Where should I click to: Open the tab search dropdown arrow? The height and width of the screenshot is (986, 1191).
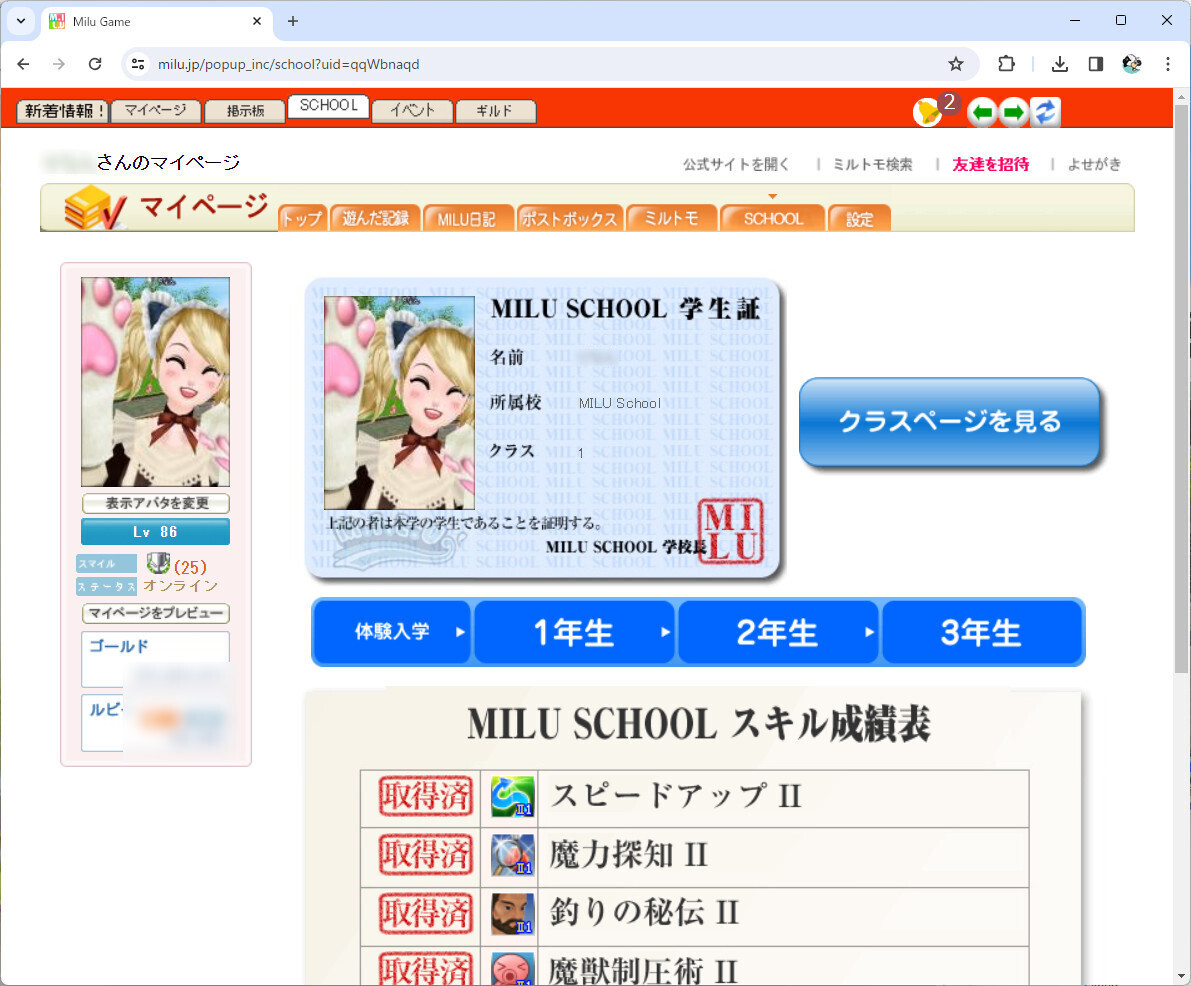point(20,21)
